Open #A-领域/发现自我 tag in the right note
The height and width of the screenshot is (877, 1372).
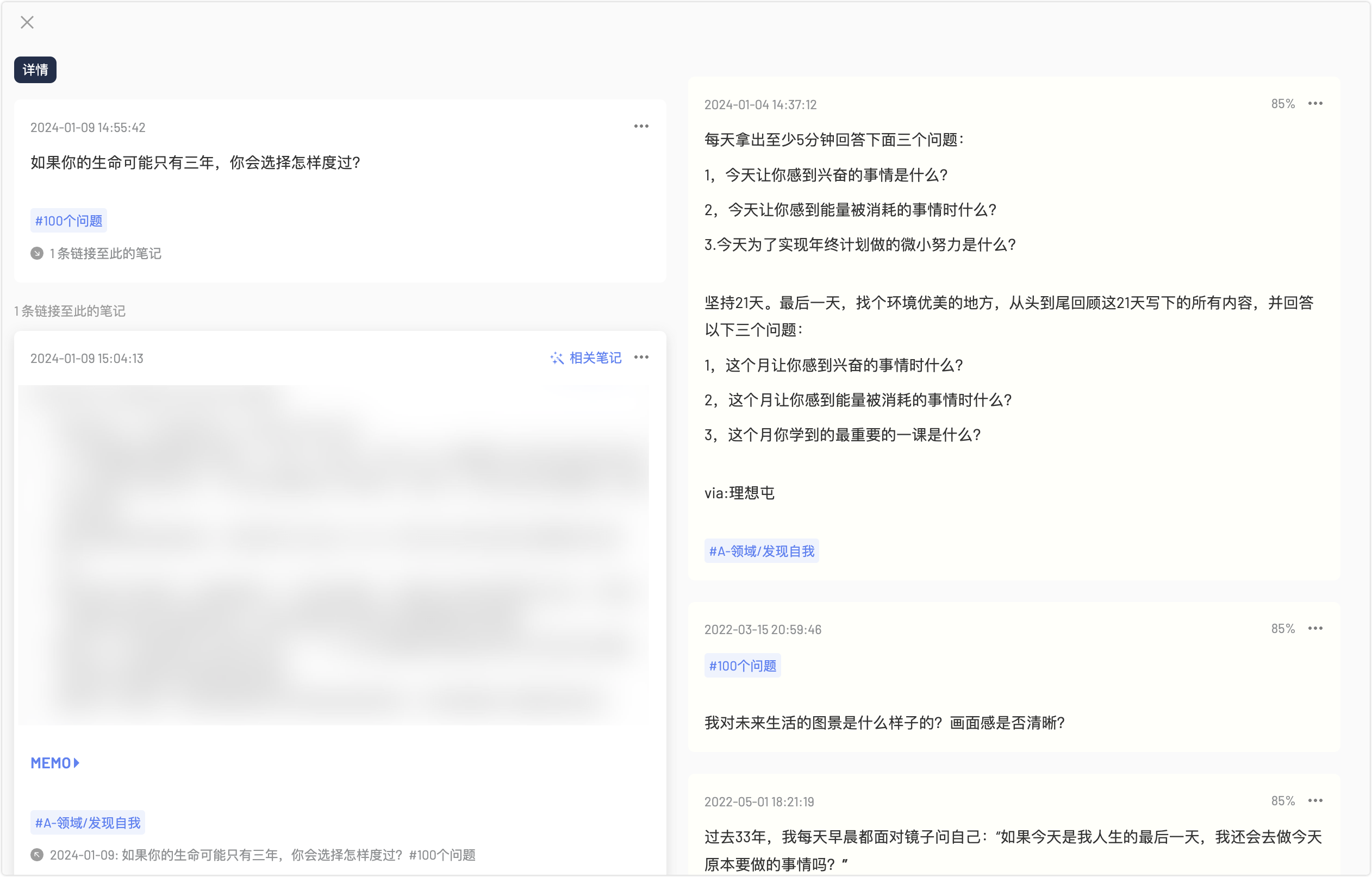[x=761, y=552]
